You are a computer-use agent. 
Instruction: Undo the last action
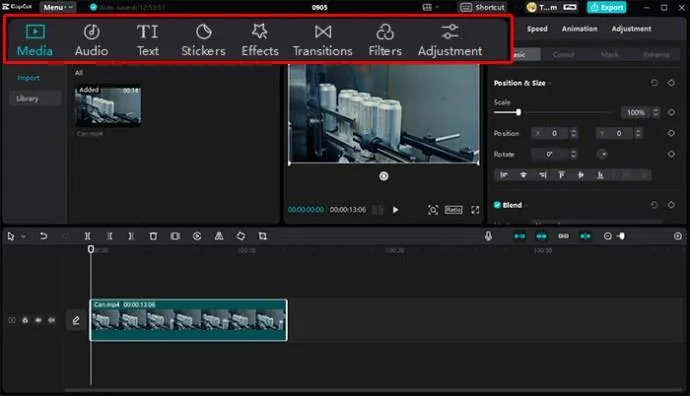pyautogui.click(x=43, y=236)
